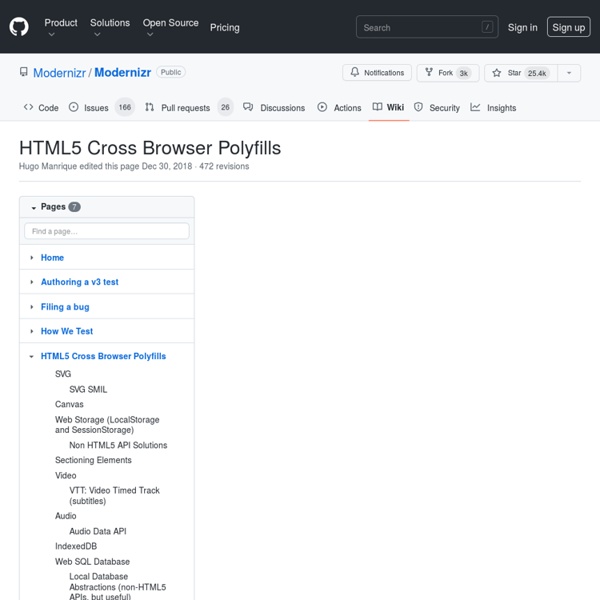Jump to Non HTML5 API Solutions
Viewport: 600px width, 600px height.
click(118, 445)
